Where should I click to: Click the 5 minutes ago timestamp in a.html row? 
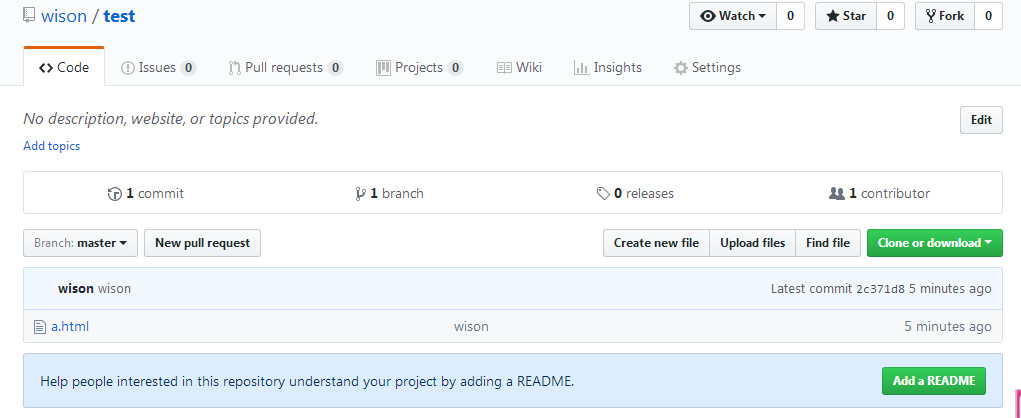[x=948, y=326]
